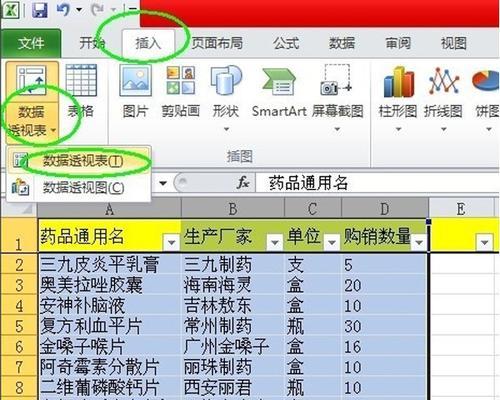The height and width of the screenshot is (400, 500).
Task: Click the 数据透视图 menu item icon
Action: 20,187
